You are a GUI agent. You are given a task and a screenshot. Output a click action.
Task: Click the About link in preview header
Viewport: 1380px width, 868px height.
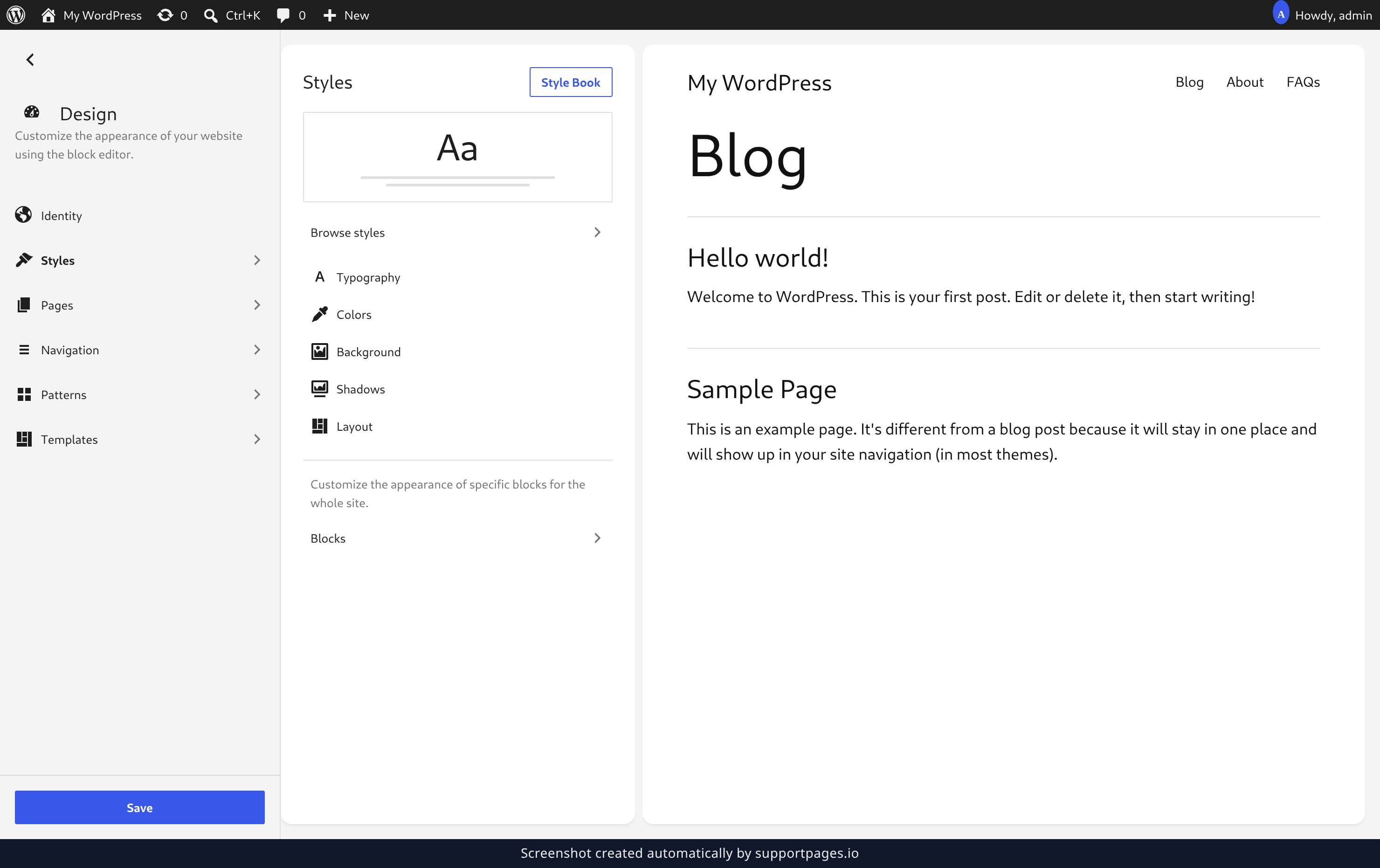1245,82
